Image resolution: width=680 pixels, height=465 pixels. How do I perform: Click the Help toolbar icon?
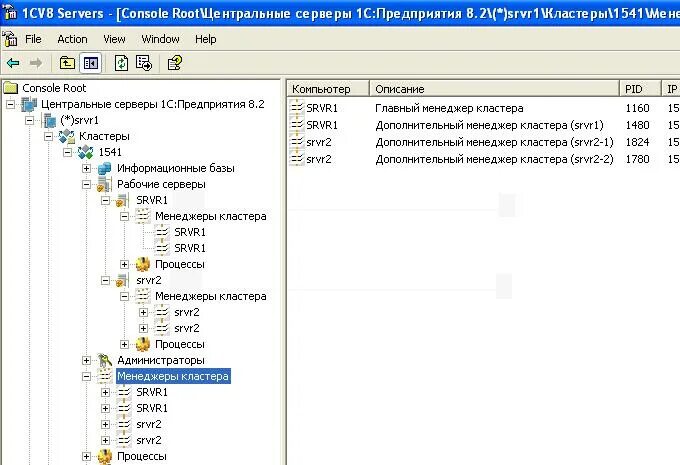[175, 63]
